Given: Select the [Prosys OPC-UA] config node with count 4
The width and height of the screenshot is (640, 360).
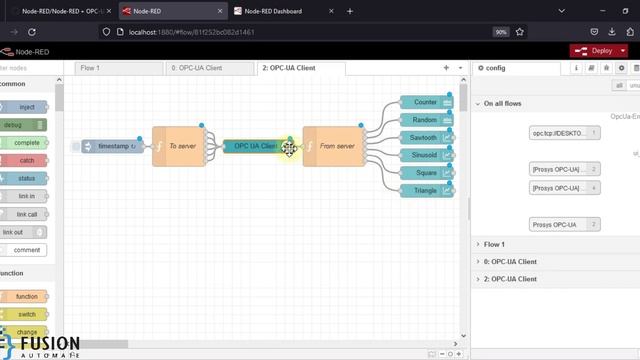Looking at the screenshot, I should (564, 188).
